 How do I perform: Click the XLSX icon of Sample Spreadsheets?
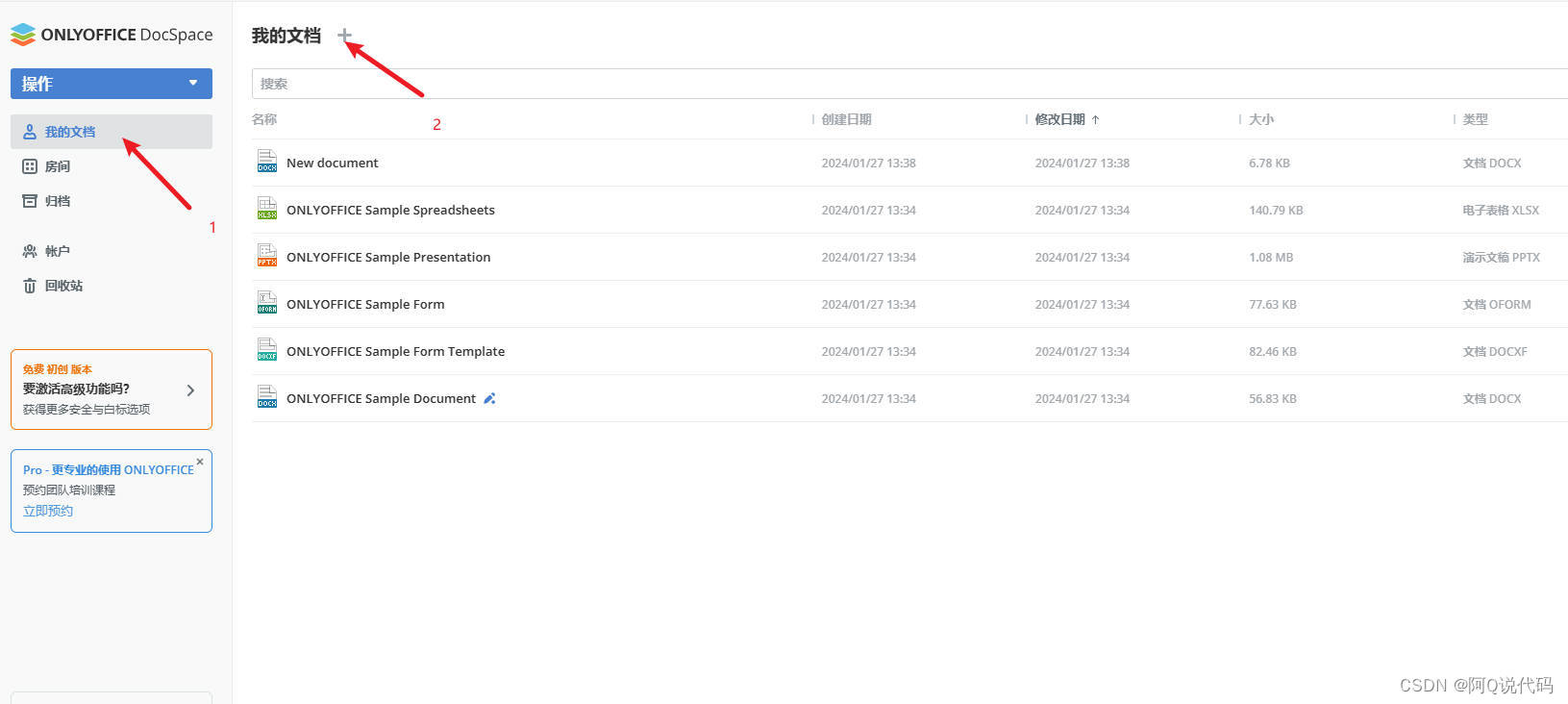click(x=266, y=209)
